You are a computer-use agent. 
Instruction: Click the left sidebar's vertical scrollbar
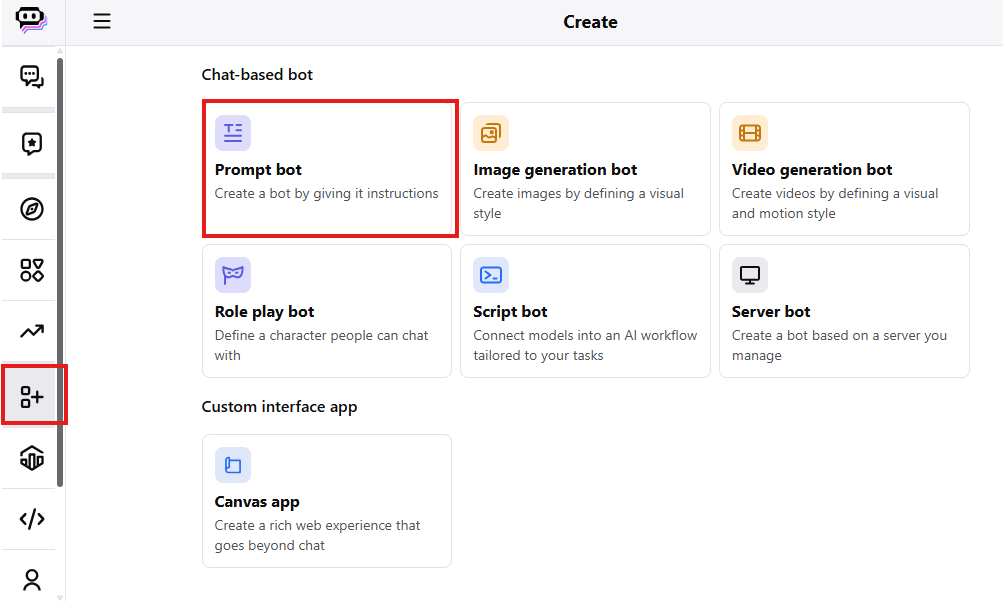pos(60,270)
